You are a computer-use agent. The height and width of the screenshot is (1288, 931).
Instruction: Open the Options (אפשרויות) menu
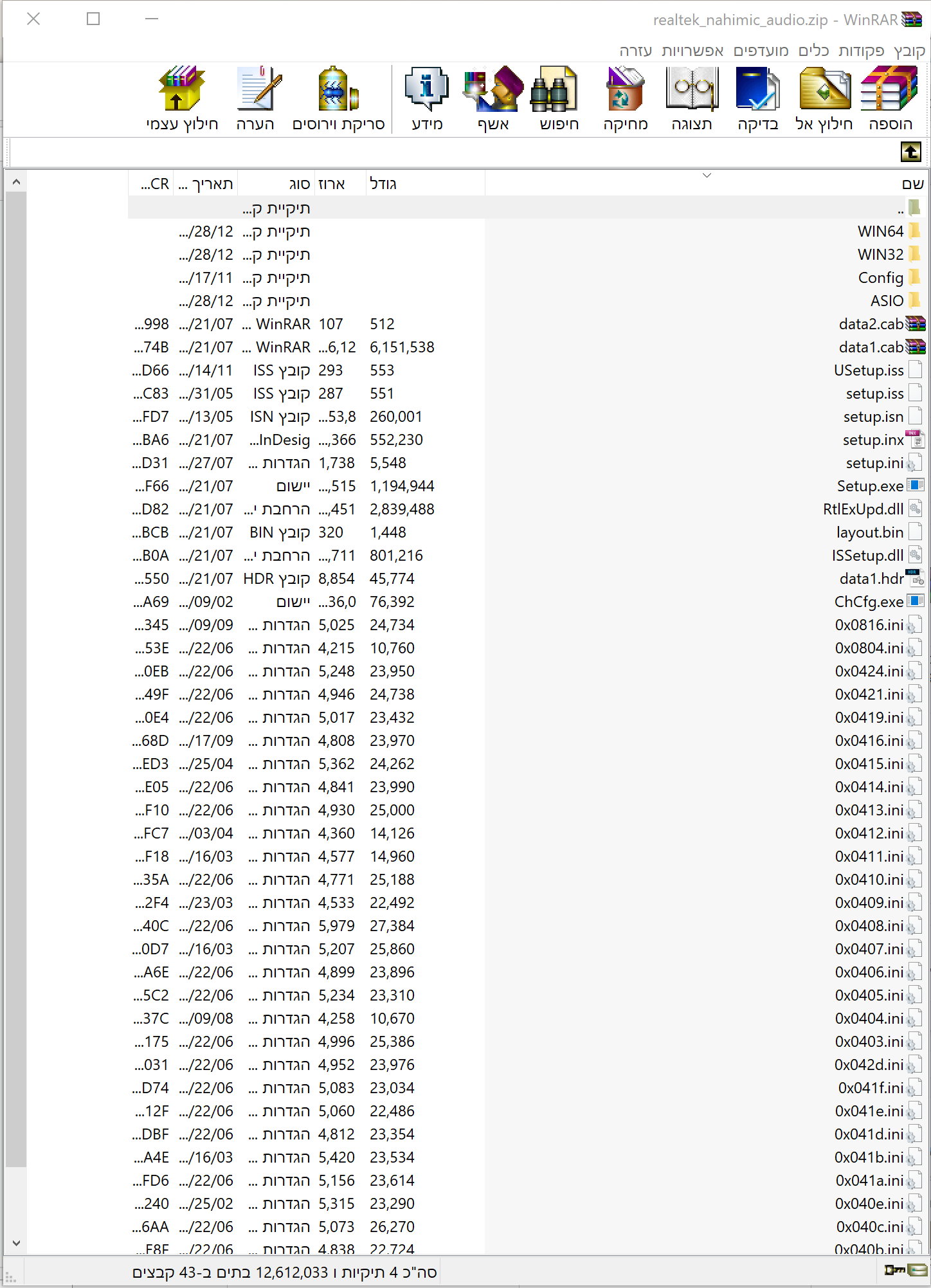693,51
